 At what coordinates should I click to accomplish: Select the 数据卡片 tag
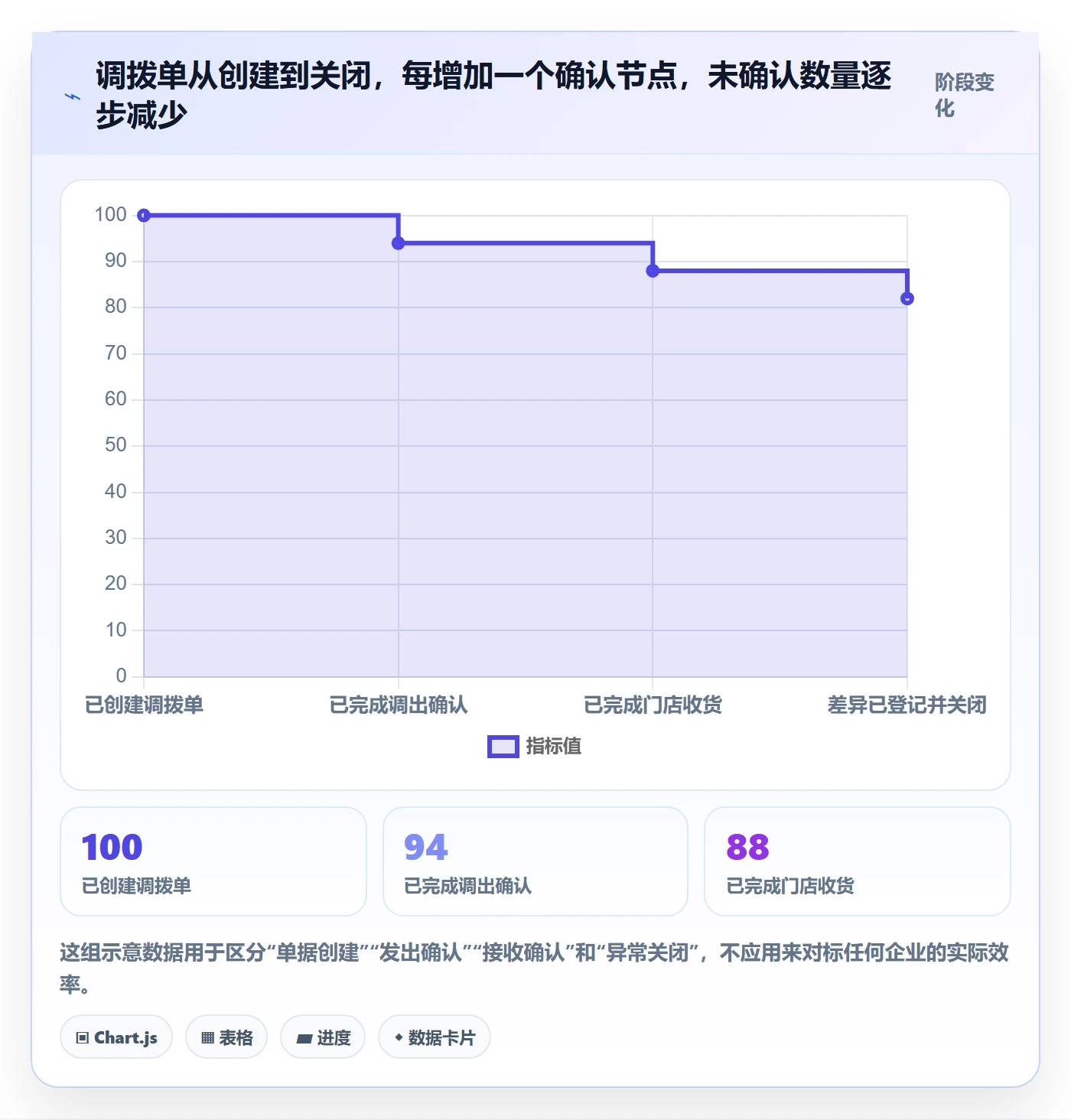pyautogui.click(x=435, y=1037)
